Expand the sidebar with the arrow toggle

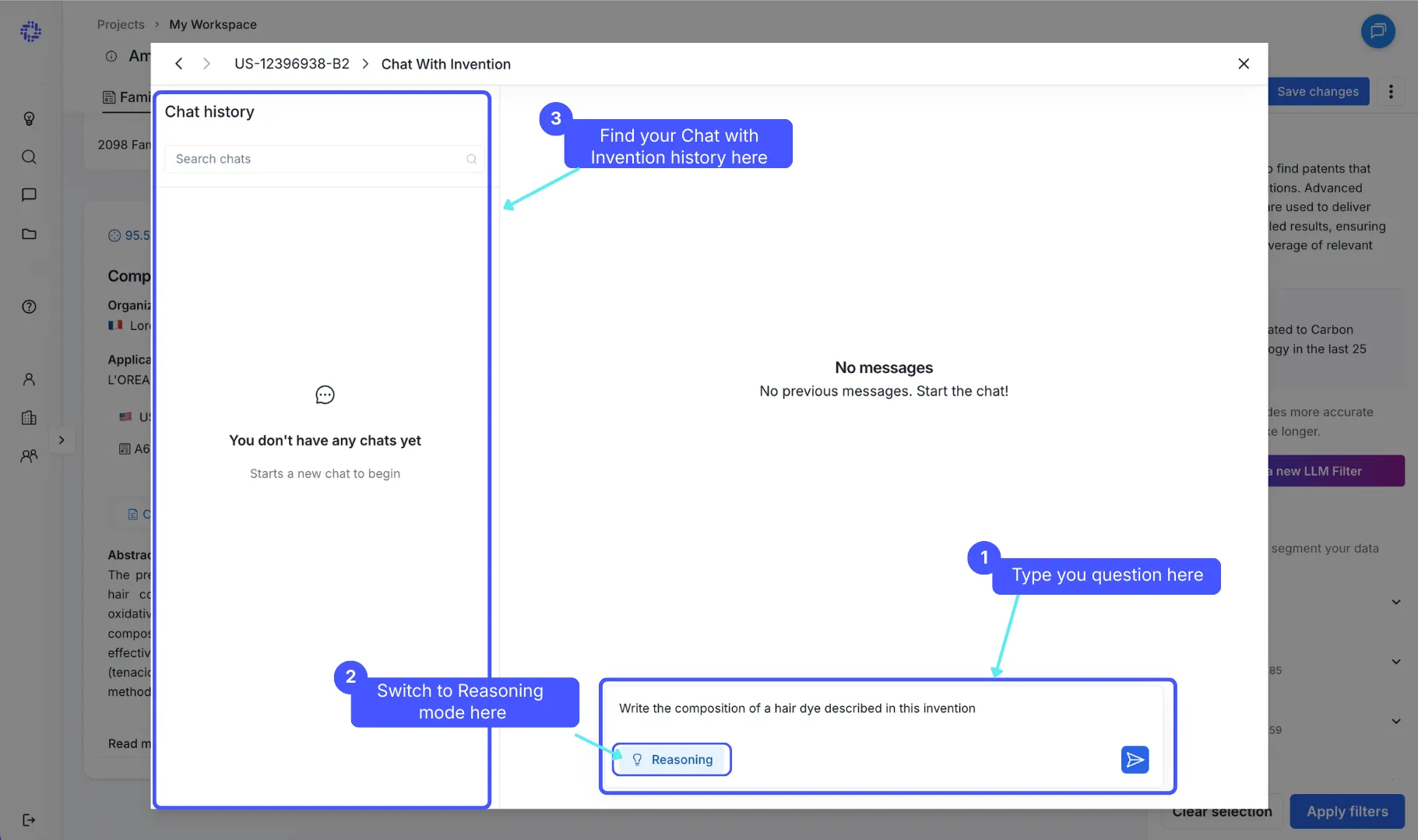pos(62,440)
